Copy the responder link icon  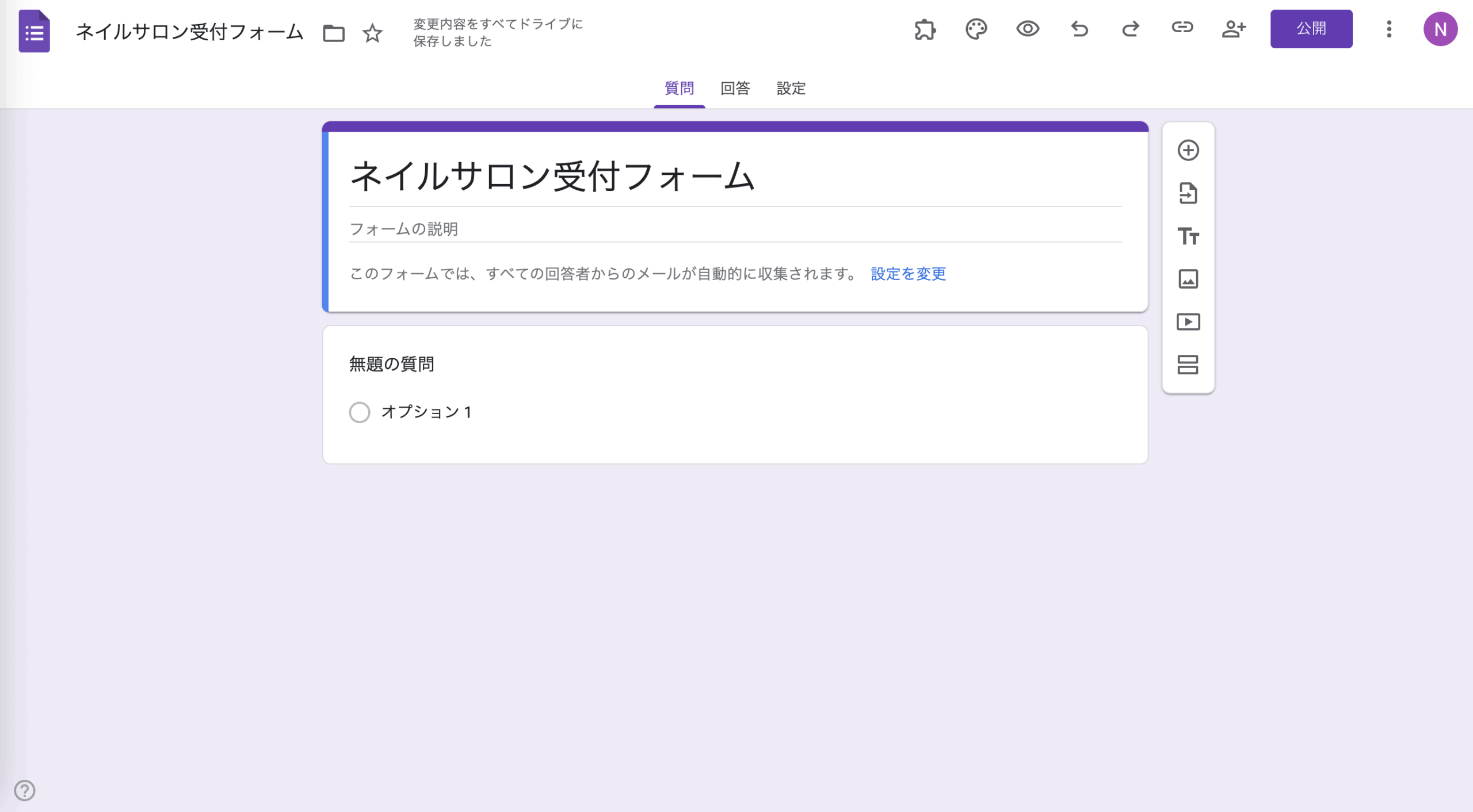(x=1182, y=28)
